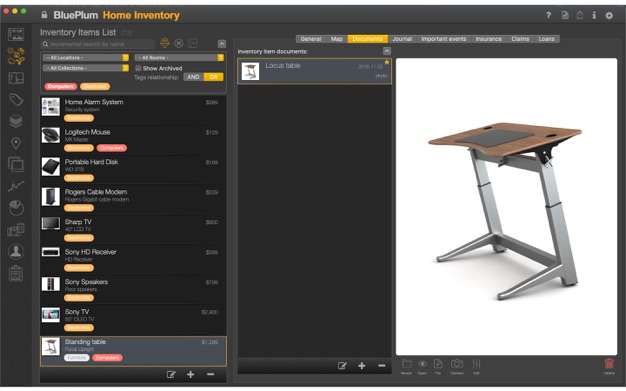
Task: Open the All Locations dropdown
Action: (x=86, y=58)
